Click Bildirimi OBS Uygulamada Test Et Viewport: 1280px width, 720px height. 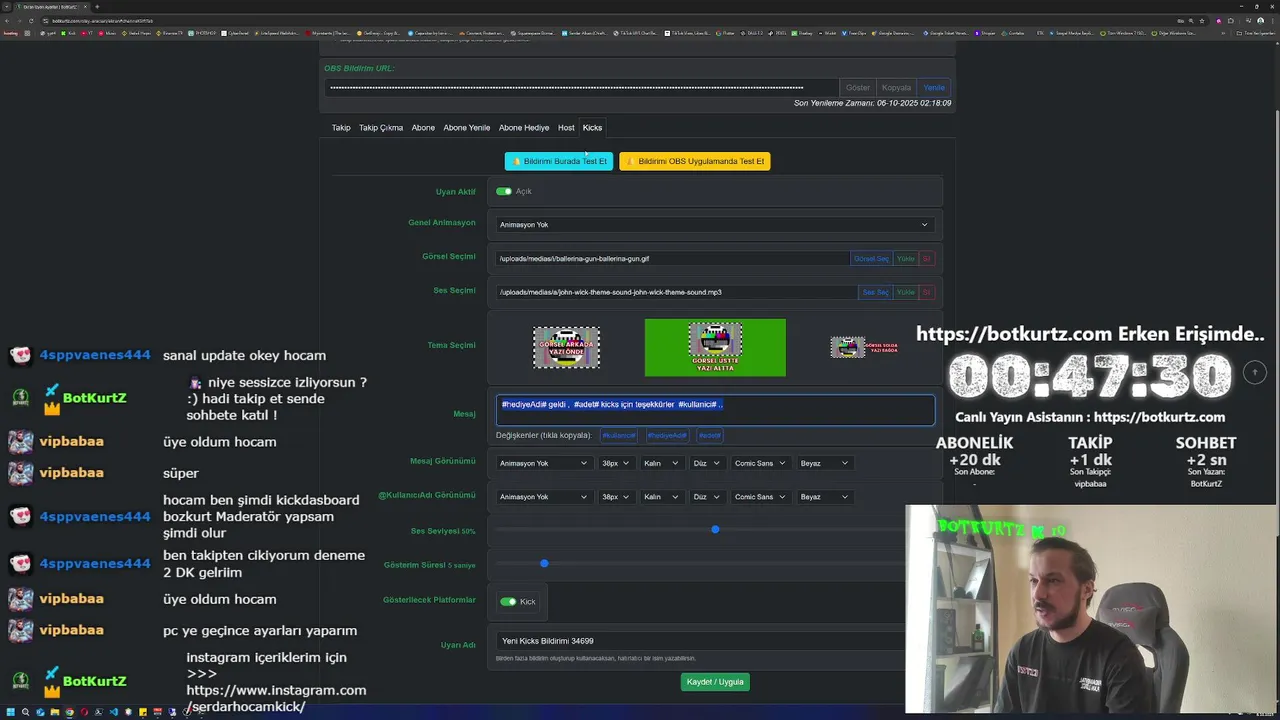point(695,161)
